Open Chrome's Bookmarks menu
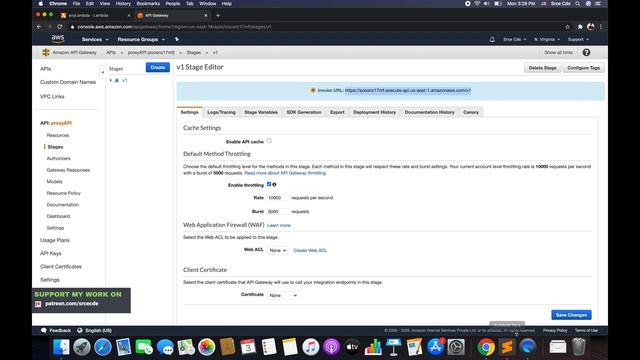 (148, 4)
